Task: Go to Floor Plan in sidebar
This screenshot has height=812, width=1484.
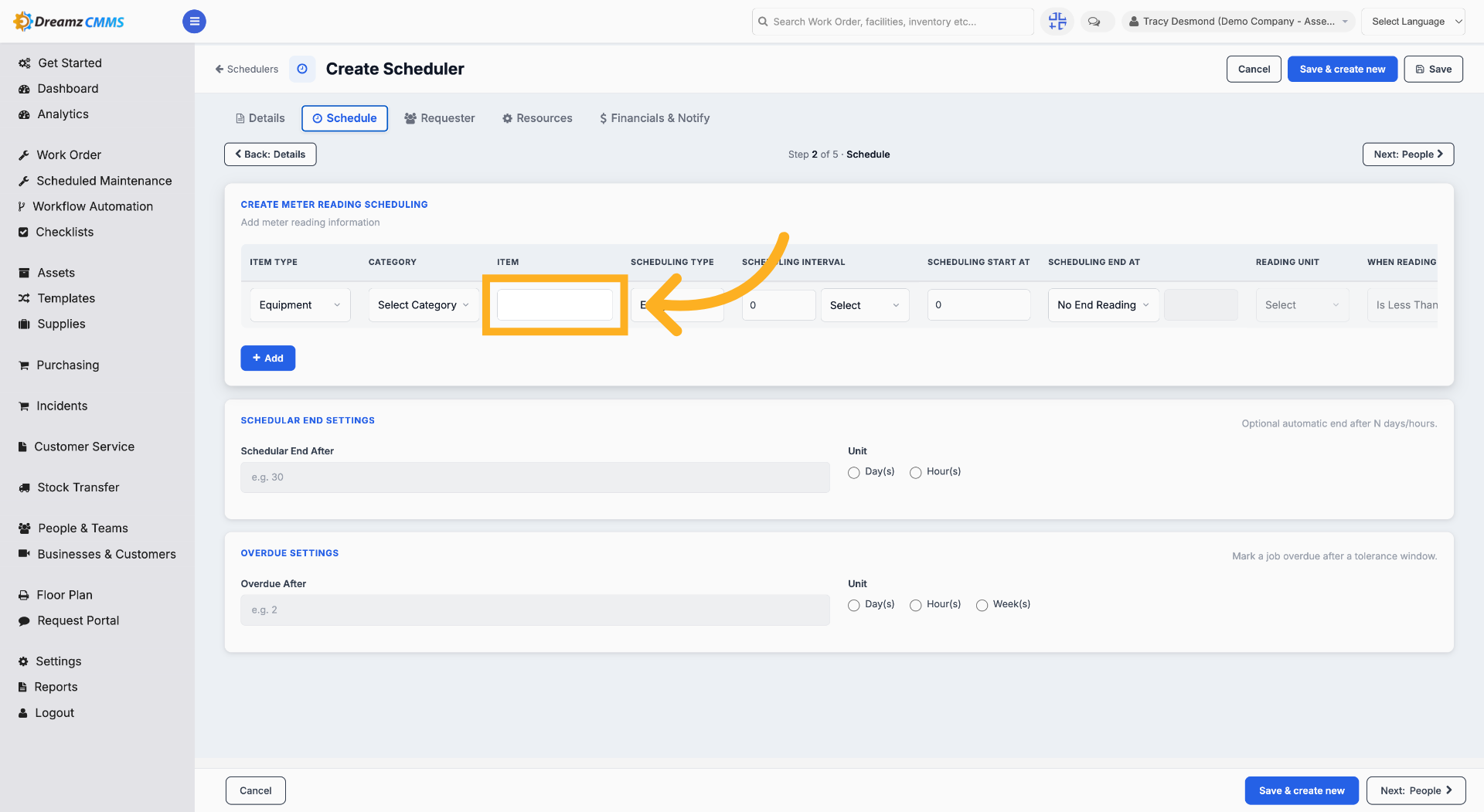Action: coord(65,595)
